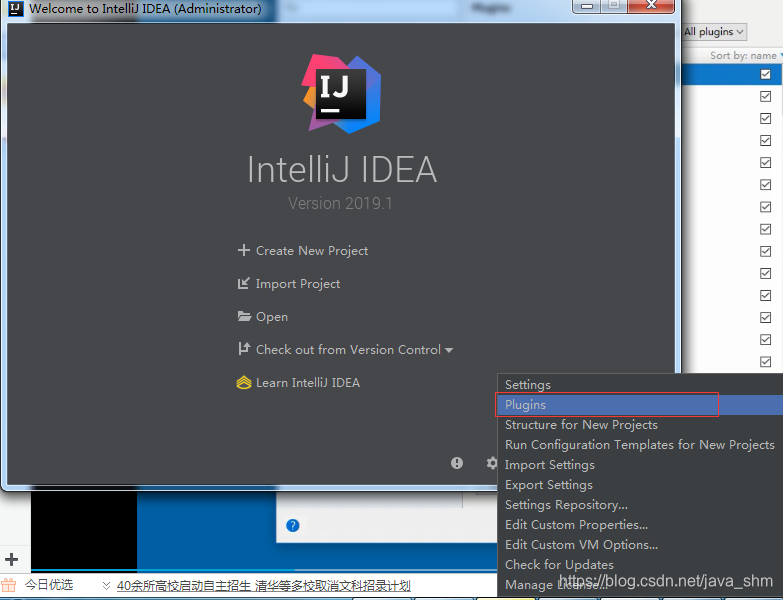Click Create New Project
This screenshot has height=600, width=783.
312,251
